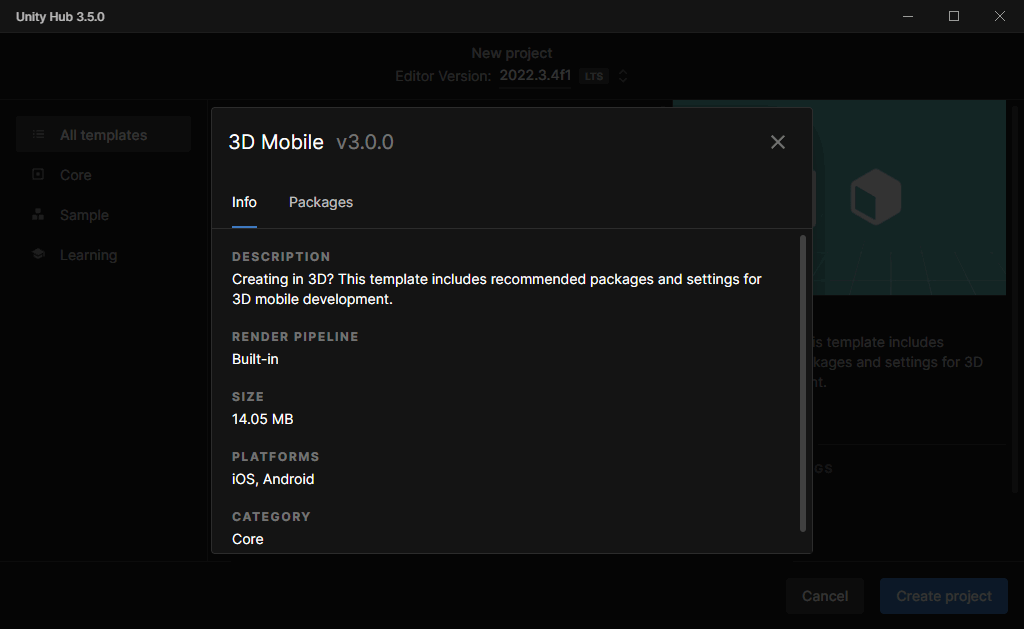Click the Core category icon

click(x=40, y=174)
